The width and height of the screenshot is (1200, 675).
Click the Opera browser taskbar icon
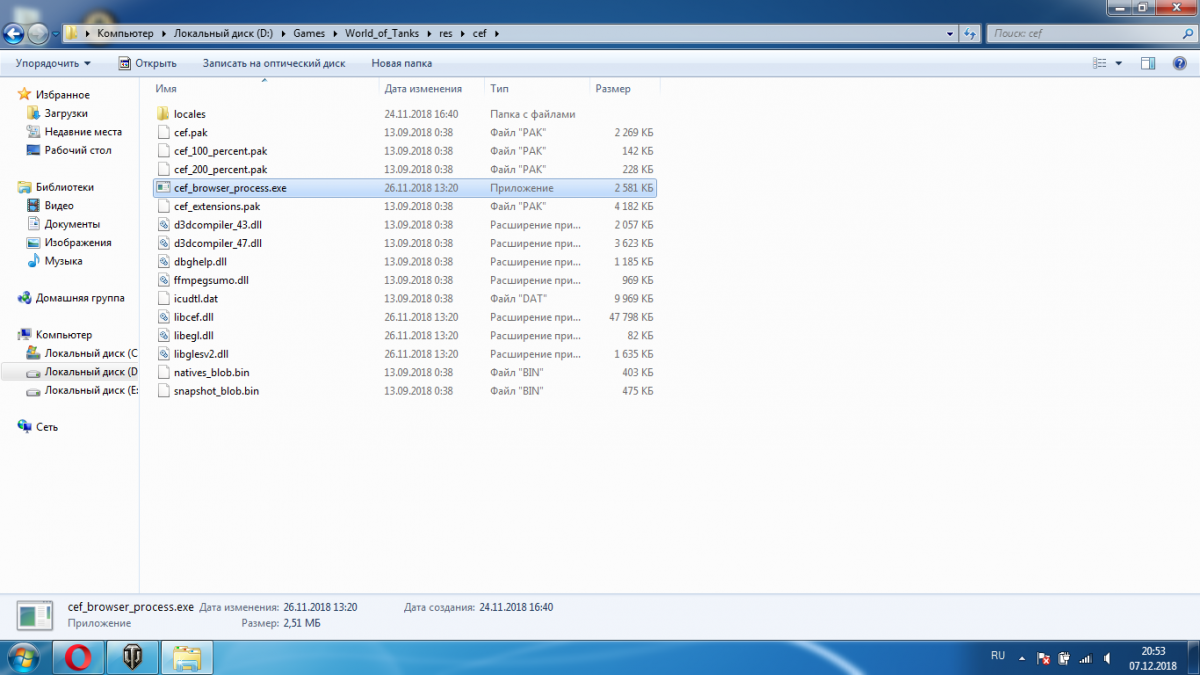78,657
